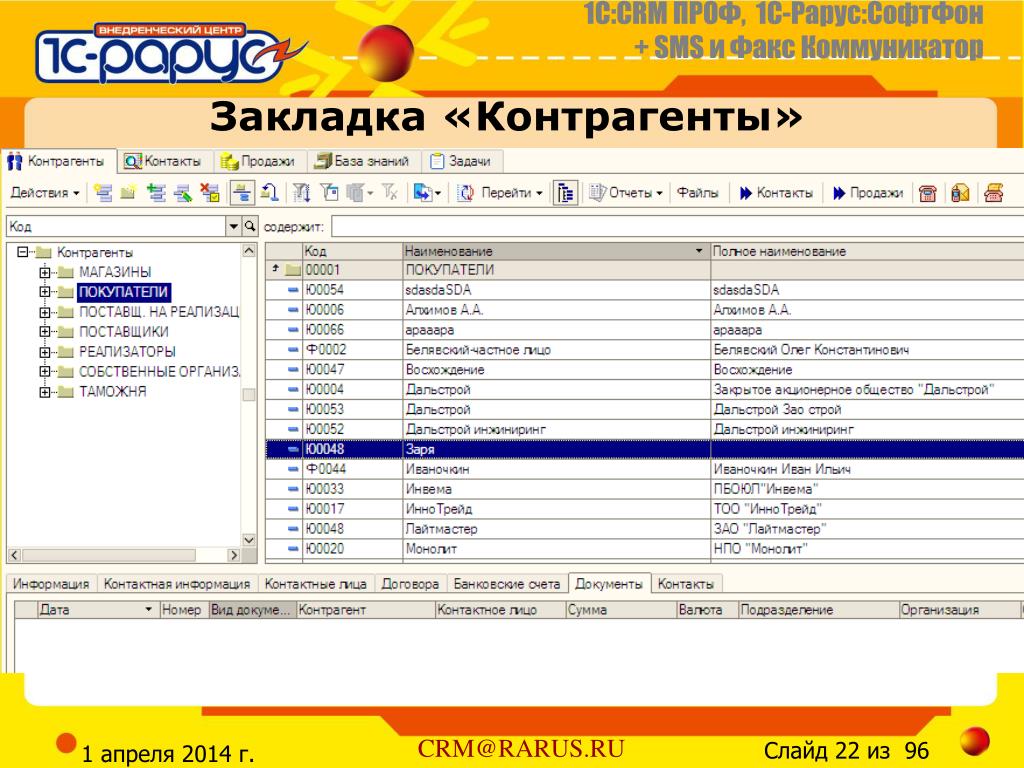The height and width of the screenshot is (768, 1024).
Task: Select the highlighted row Заря
Action: point(645,449)
